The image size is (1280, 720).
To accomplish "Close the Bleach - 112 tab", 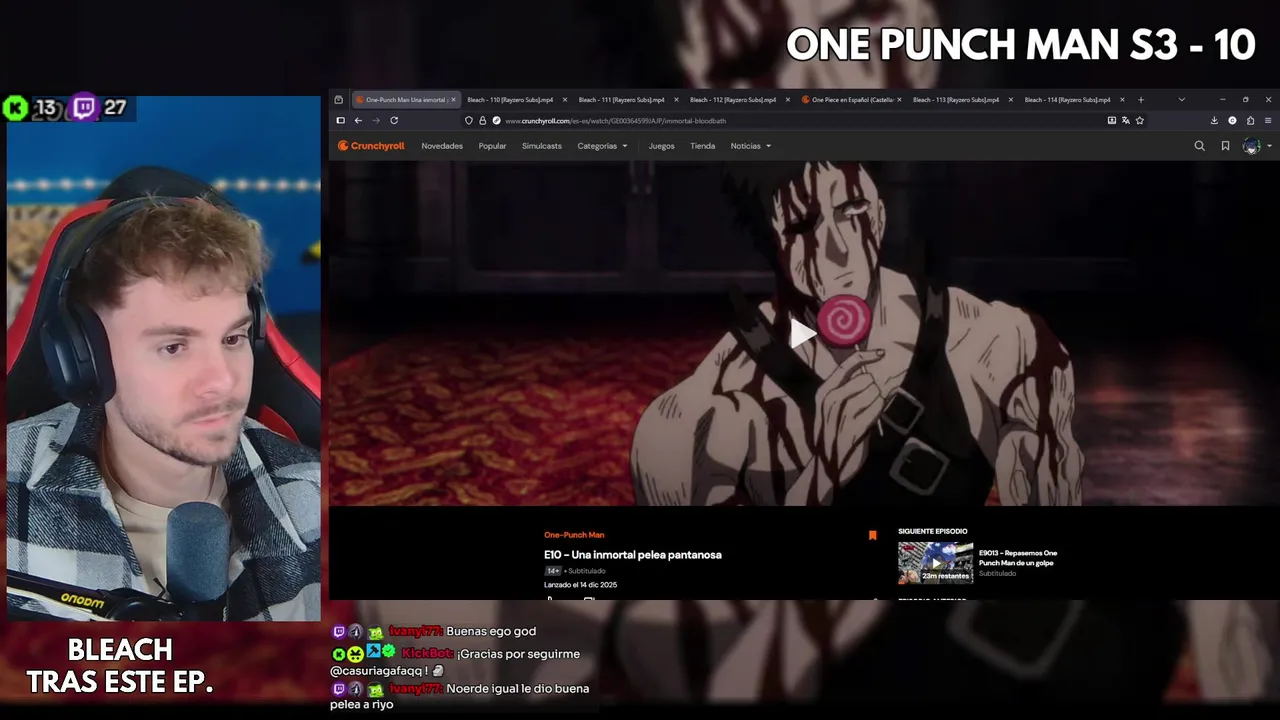I will pyautogui.click(x=788, y=100).
